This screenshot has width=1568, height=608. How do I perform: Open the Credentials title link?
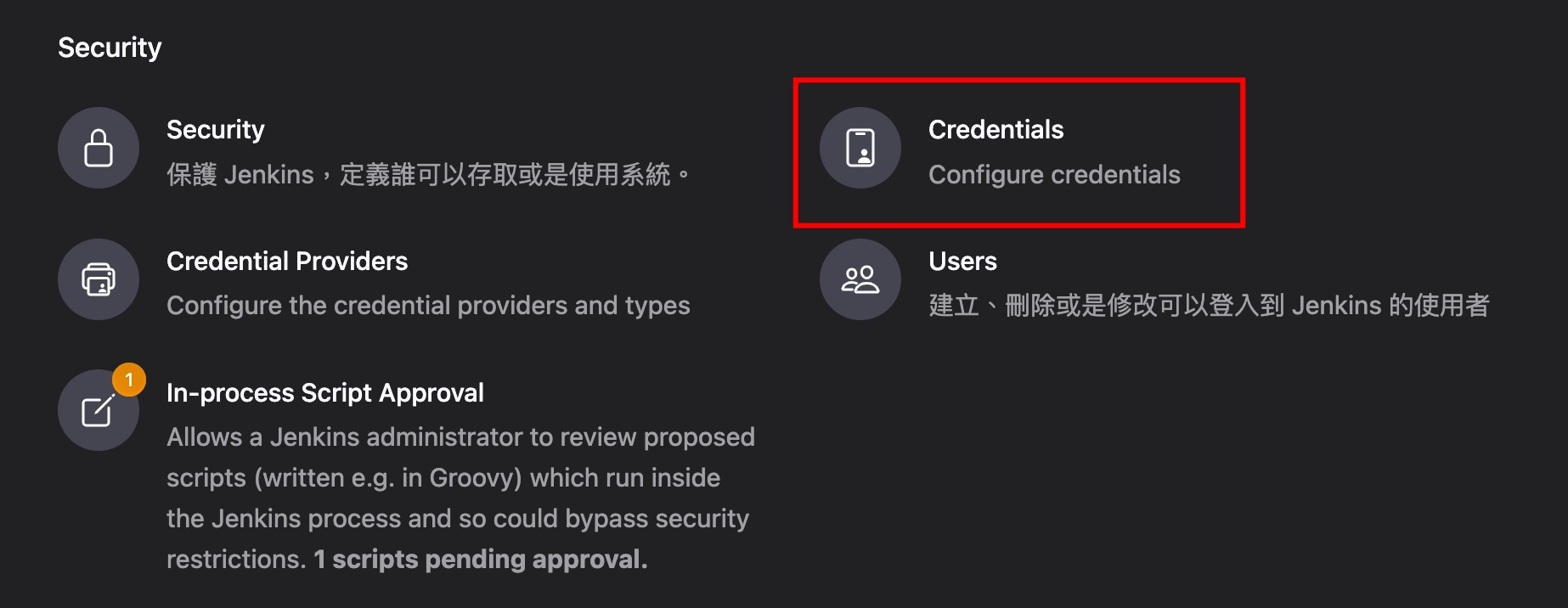(996, 129)
